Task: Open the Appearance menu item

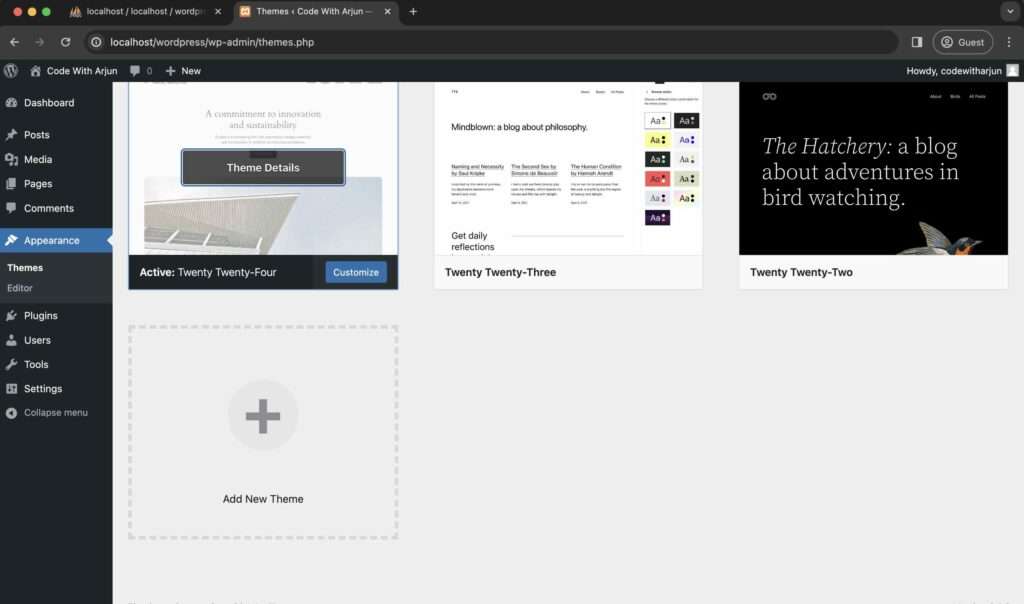Action: 56,240
